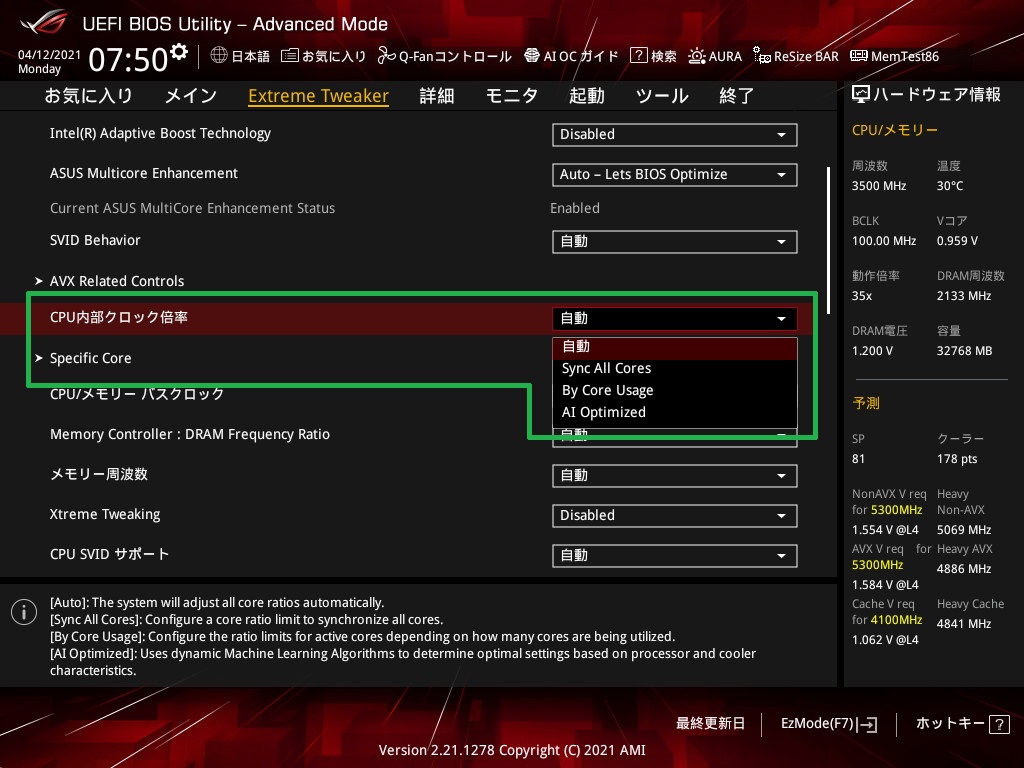Image resolution: width=1024 pixels, height=768 pixels.
Task: Click the globe language icon
Action: (219, 56)
